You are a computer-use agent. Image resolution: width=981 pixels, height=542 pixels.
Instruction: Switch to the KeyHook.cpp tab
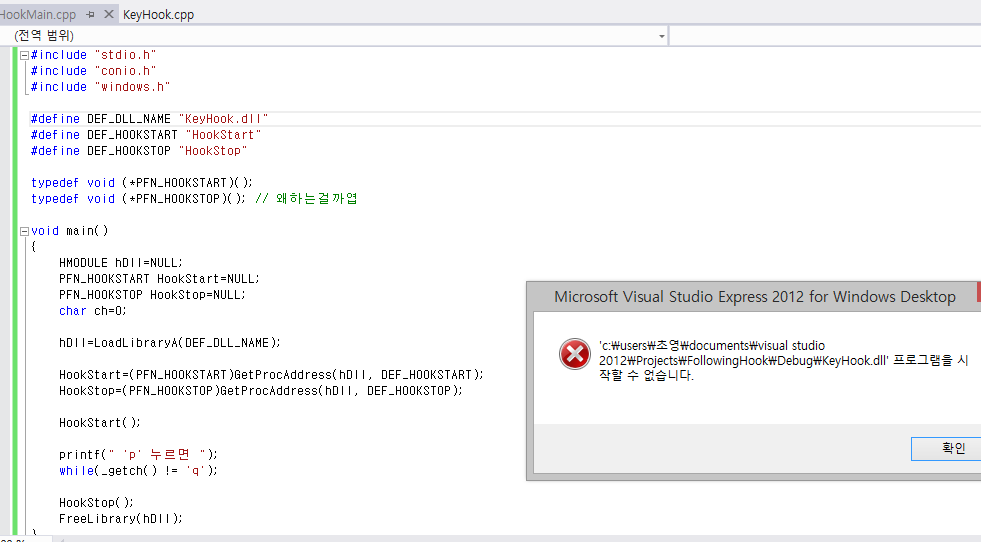click(158, 15)
